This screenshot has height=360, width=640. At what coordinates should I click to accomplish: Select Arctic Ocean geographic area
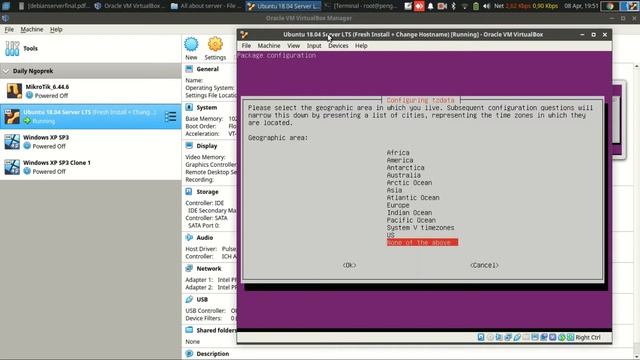click(409, 183)
